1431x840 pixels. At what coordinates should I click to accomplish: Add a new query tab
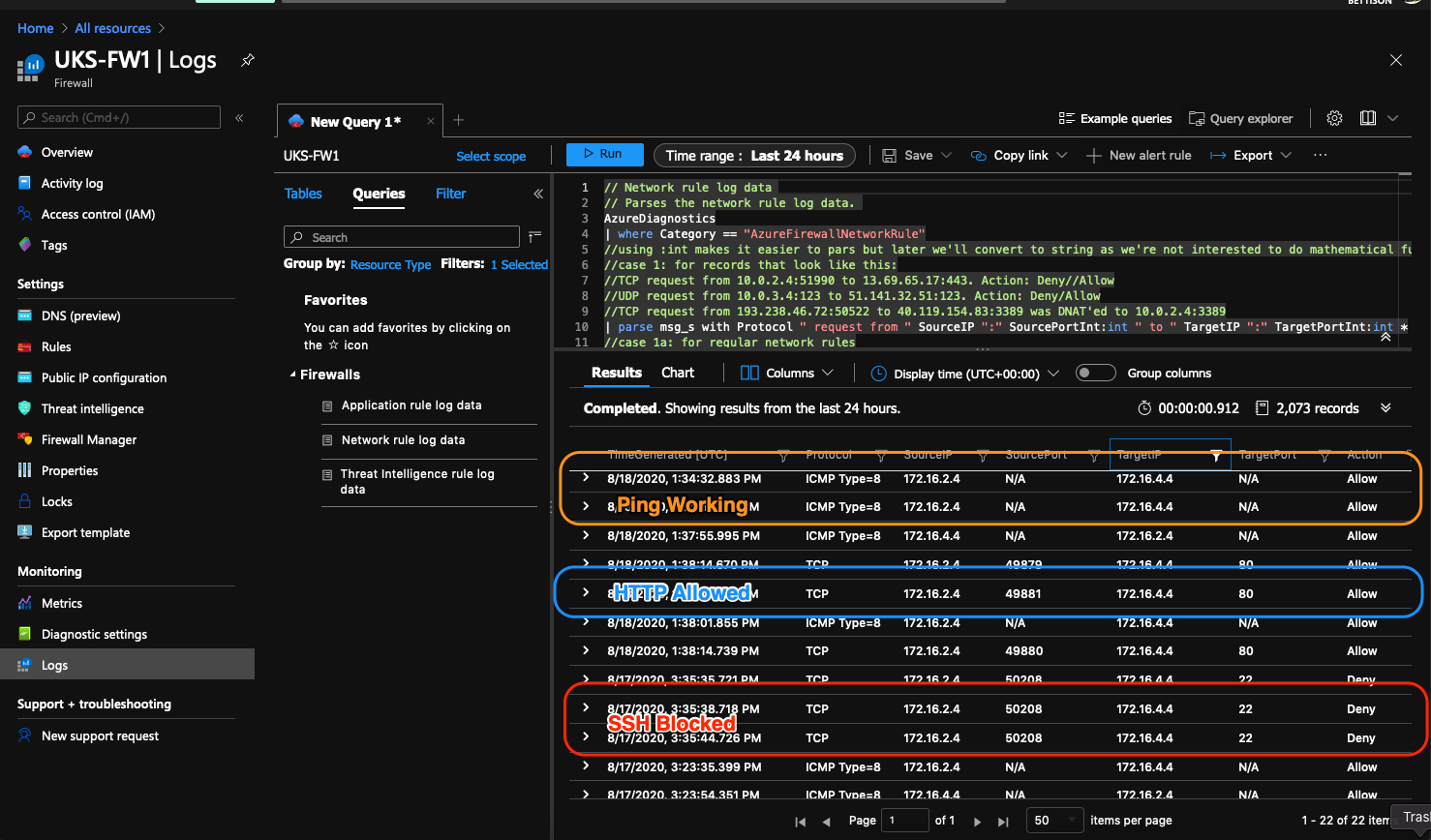pyautogui.click(x=459, y=121)
